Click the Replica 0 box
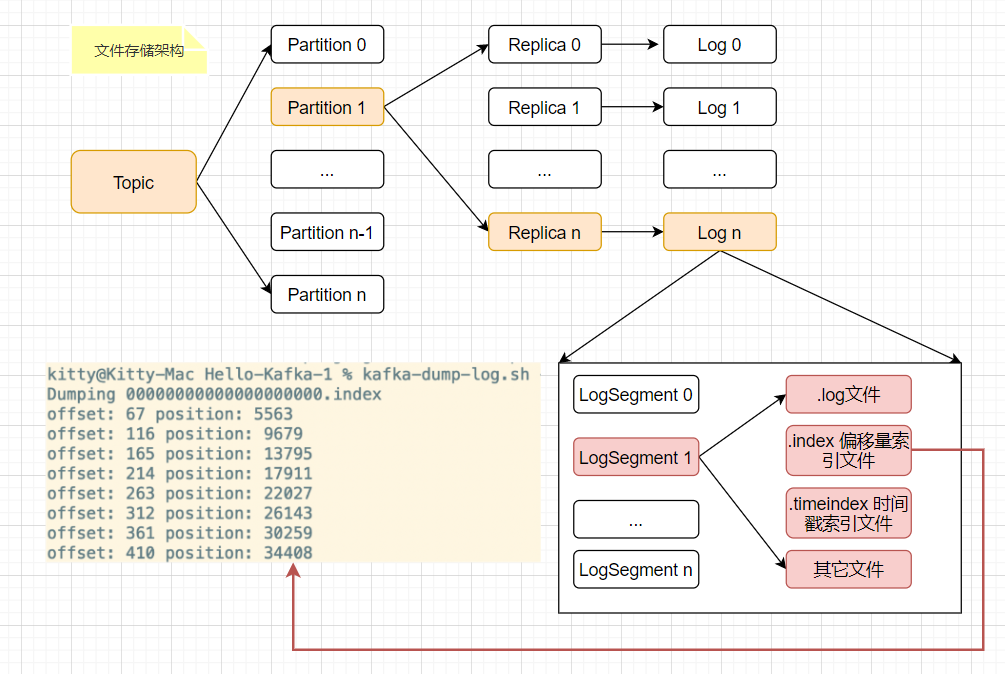Viewport: 1005px width, 674px height. (544, 44)
